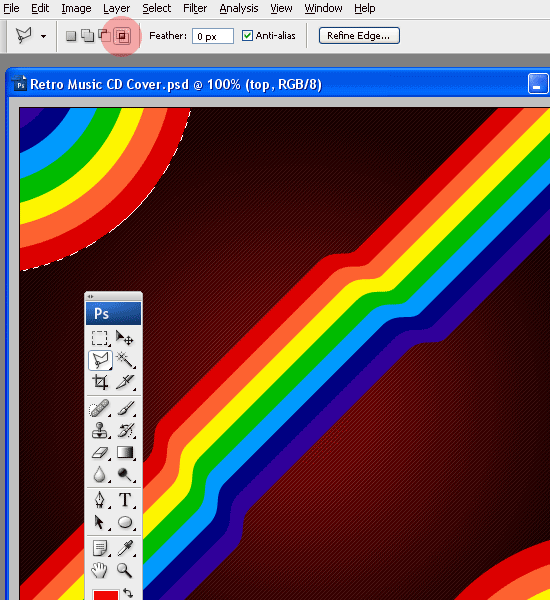This screenshot has height=600, width=550.
Task: Swap foreground and background colors
Action: (128, 593)
